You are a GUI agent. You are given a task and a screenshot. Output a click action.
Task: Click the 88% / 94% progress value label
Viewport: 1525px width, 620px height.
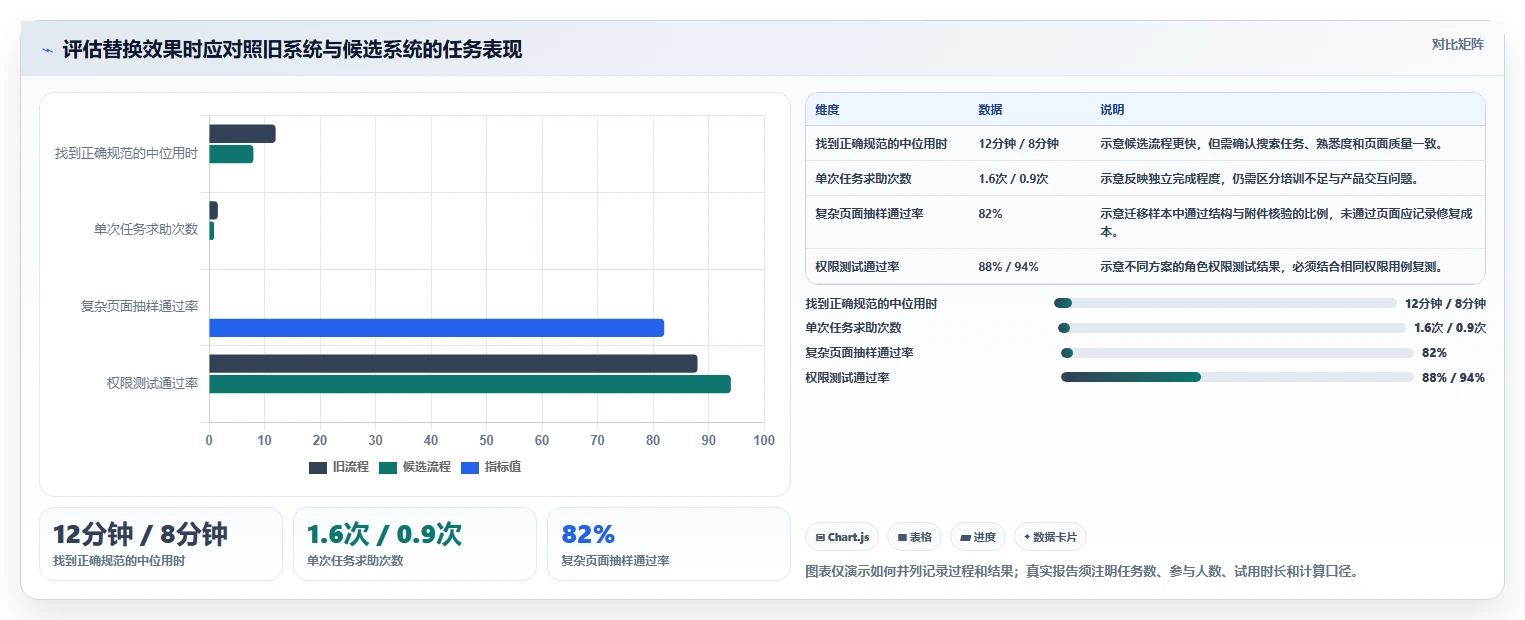1453,377
